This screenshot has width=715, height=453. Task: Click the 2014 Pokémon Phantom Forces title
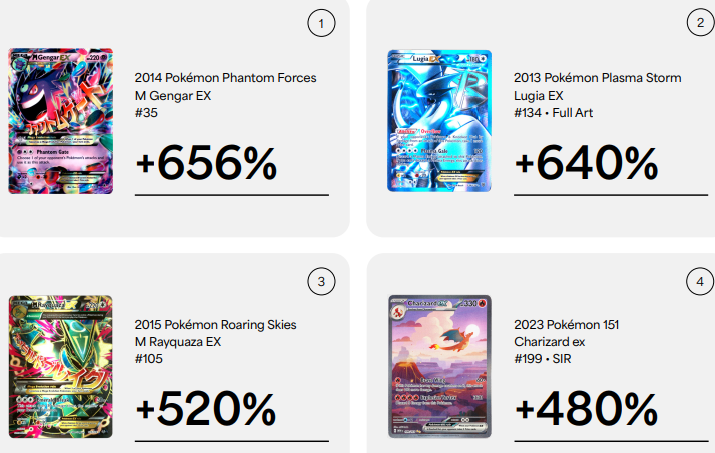coord(225,78)
